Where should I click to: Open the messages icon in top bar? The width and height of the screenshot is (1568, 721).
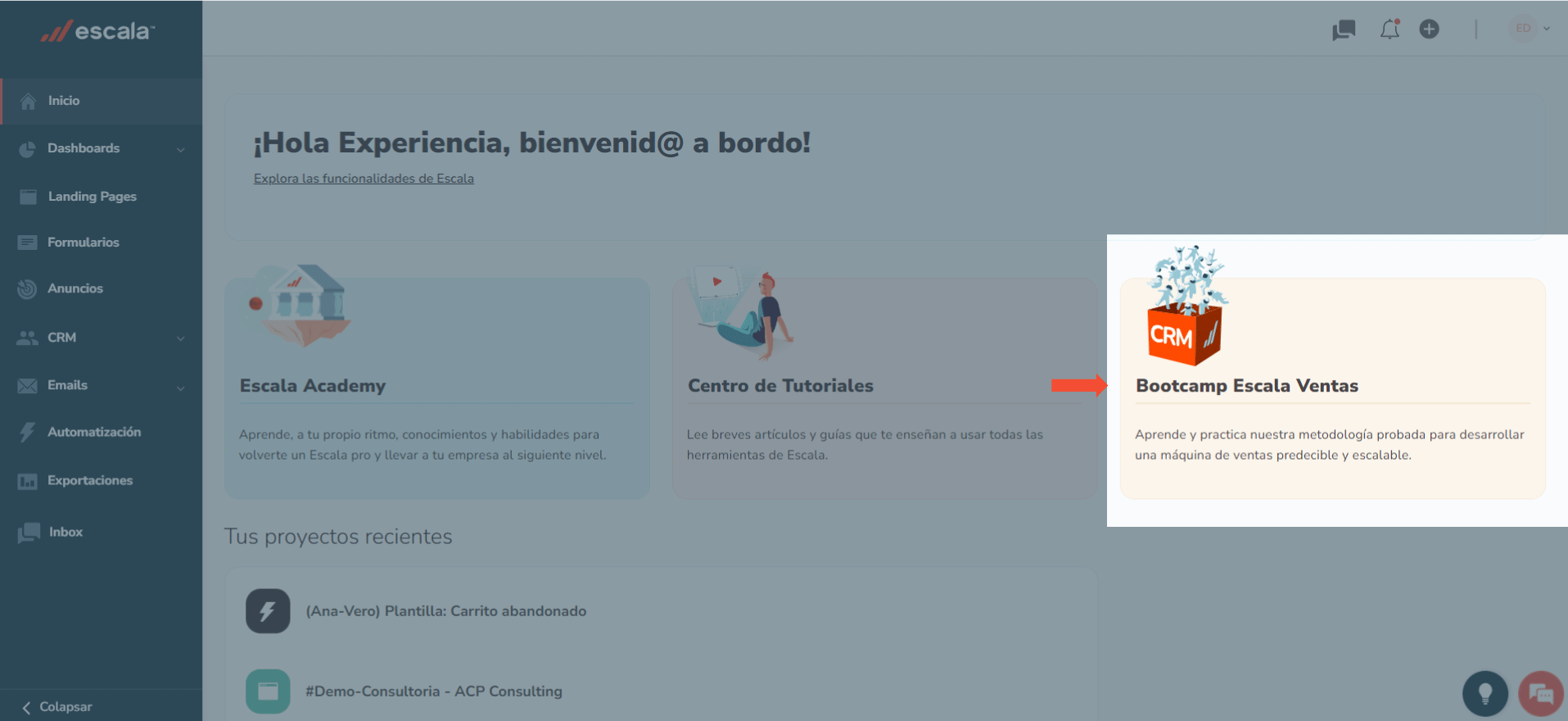pos(1344,30)
